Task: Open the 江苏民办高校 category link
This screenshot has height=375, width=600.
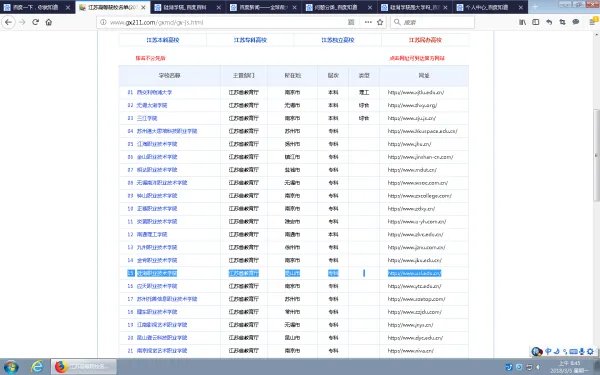Action: pyautogui.click(x=425, y=40)
